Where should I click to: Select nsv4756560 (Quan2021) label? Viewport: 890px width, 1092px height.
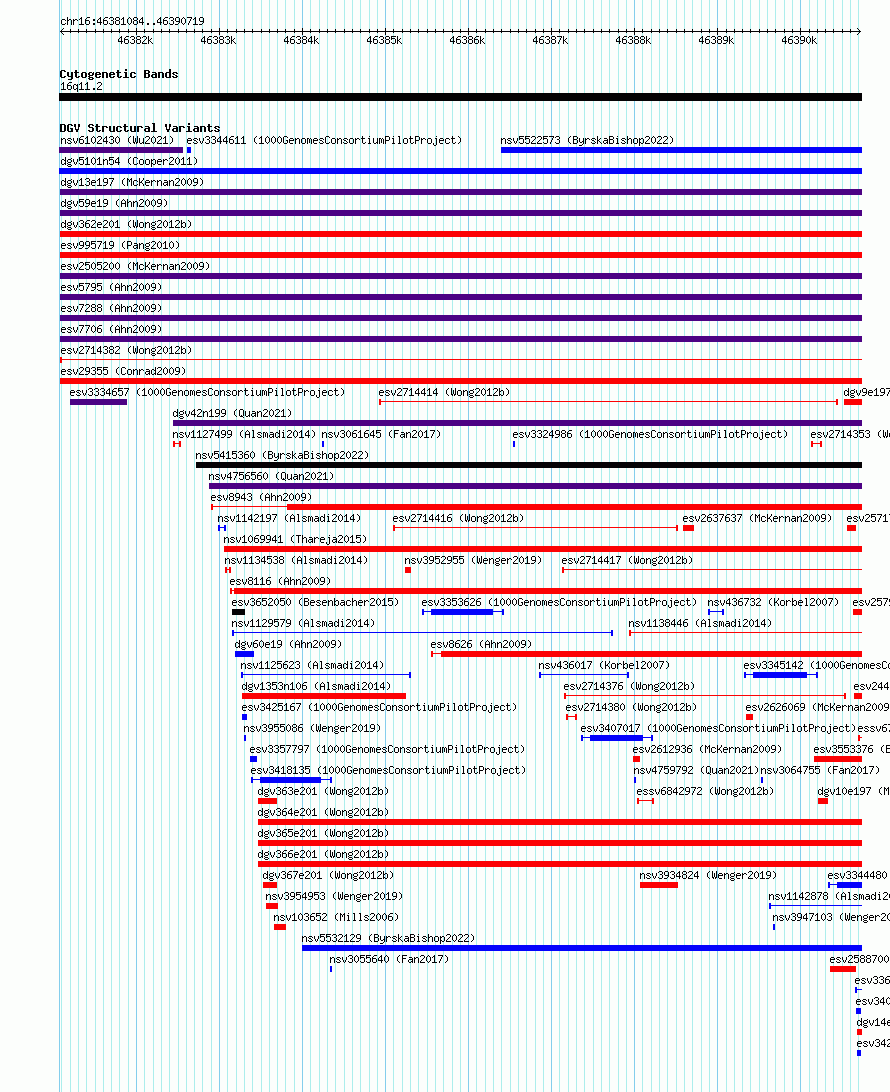tap(272, 476)
